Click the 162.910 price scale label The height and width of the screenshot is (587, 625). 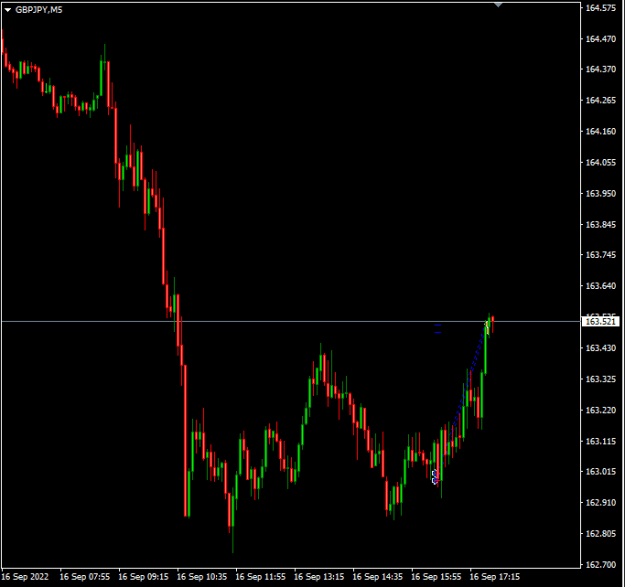coord(600,503)
